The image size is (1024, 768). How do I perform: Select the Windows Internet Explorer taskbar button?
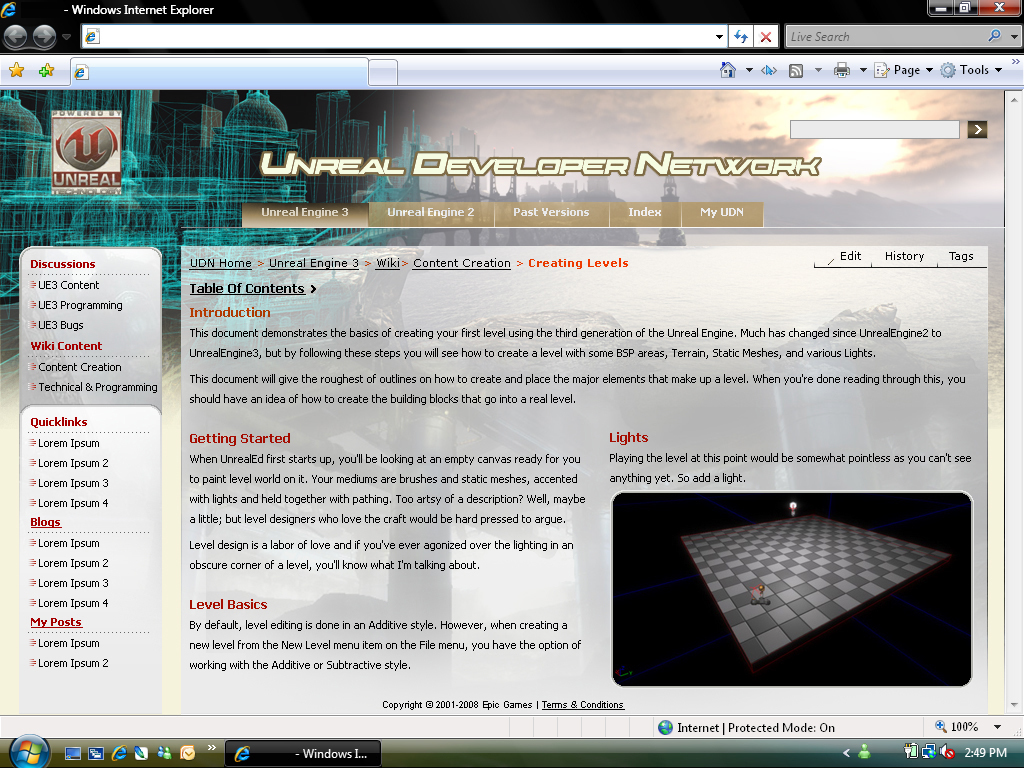[303, 754]
